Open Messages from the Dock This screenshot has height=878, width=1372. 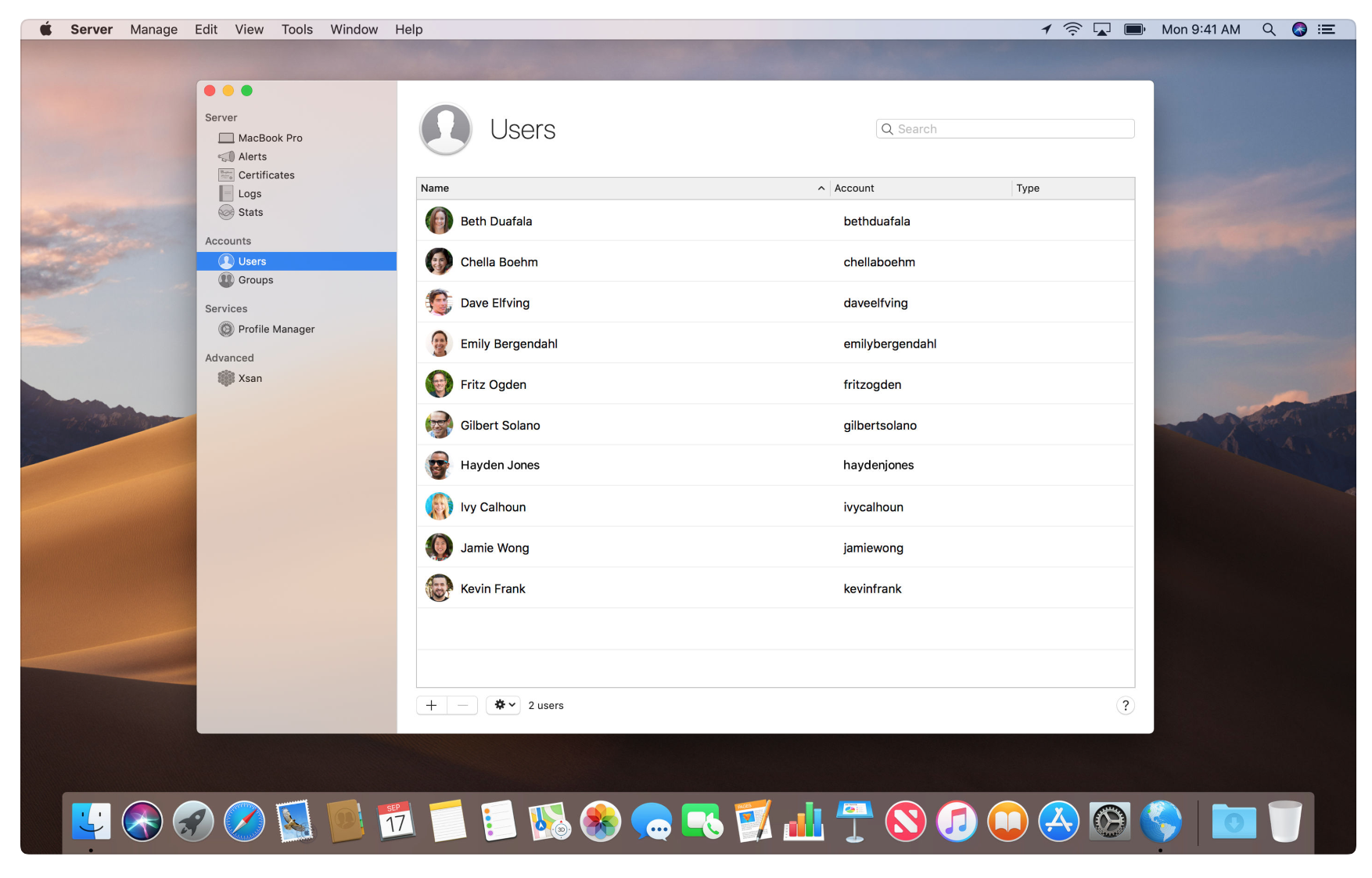point(652,822)
